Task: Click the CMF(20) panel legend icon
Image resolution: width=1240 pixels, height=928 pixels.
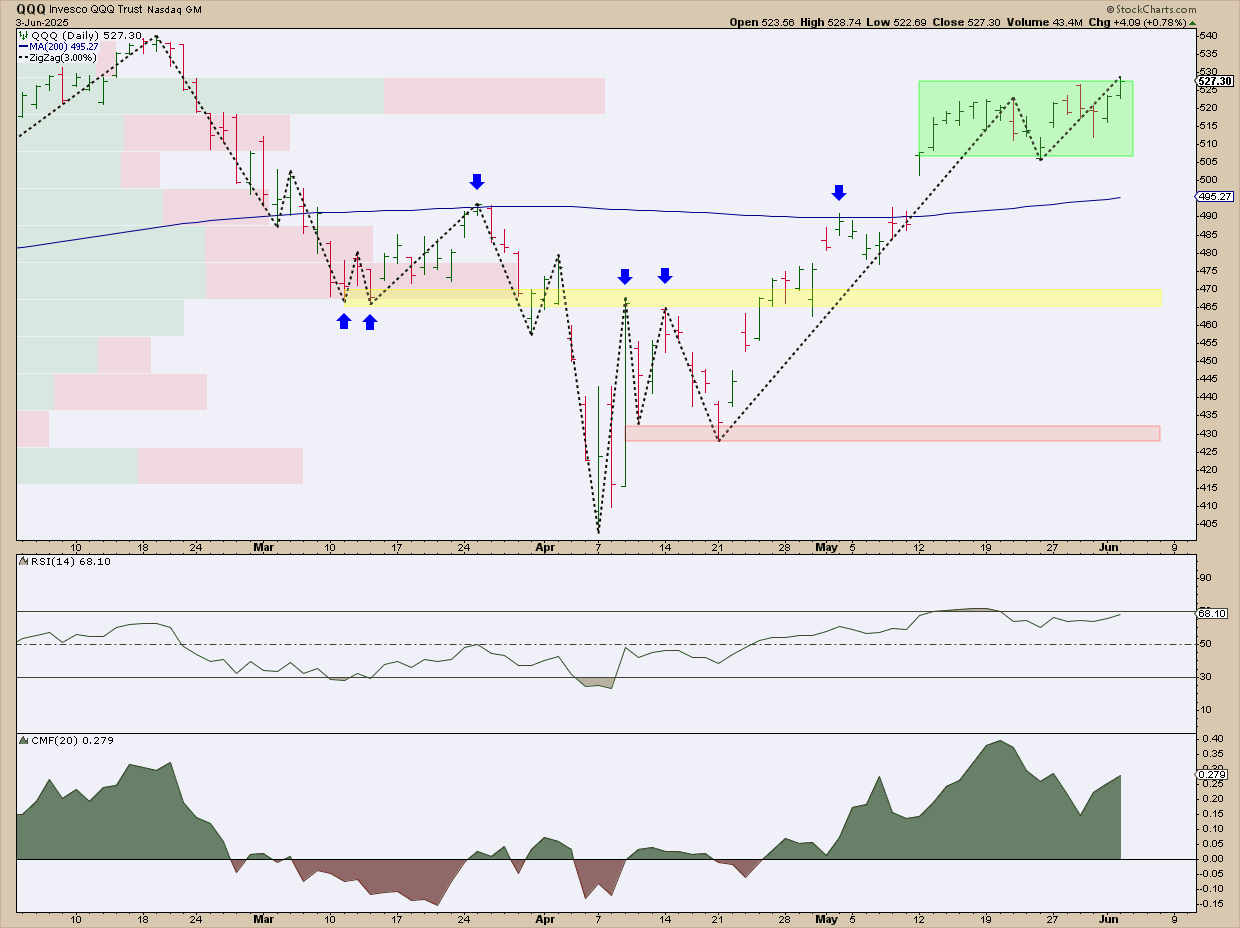Action: [21, 740]
